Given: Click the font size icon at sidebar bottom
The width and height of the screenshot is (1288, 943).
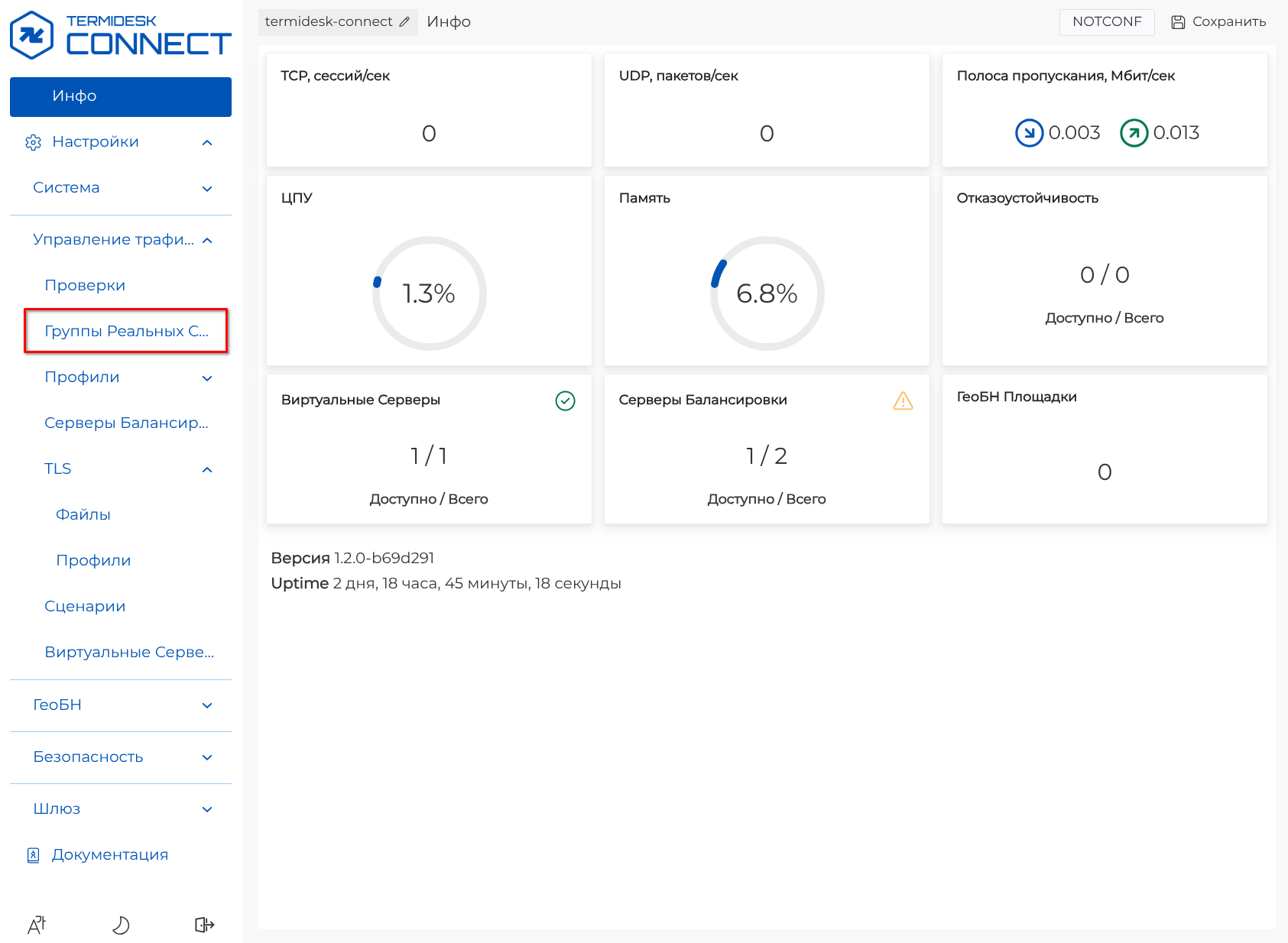Looking at the screenshot, I should pos(37,925).
